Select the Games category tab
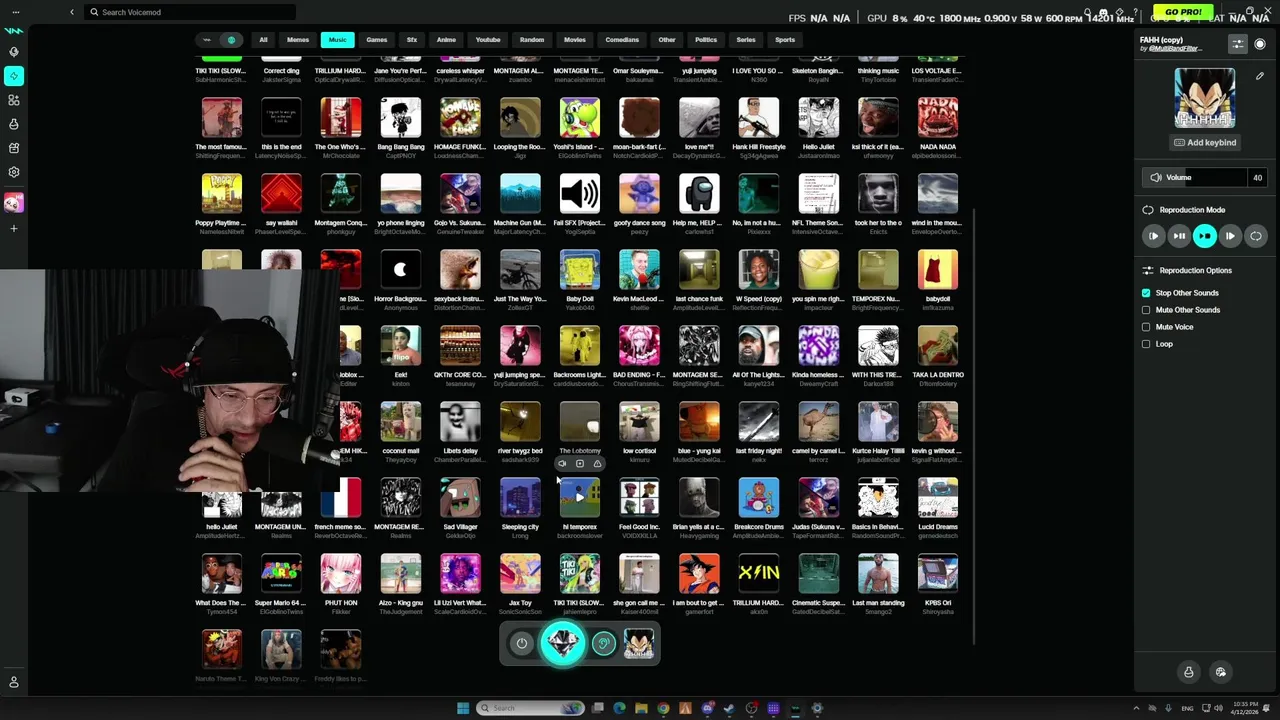 377,40
